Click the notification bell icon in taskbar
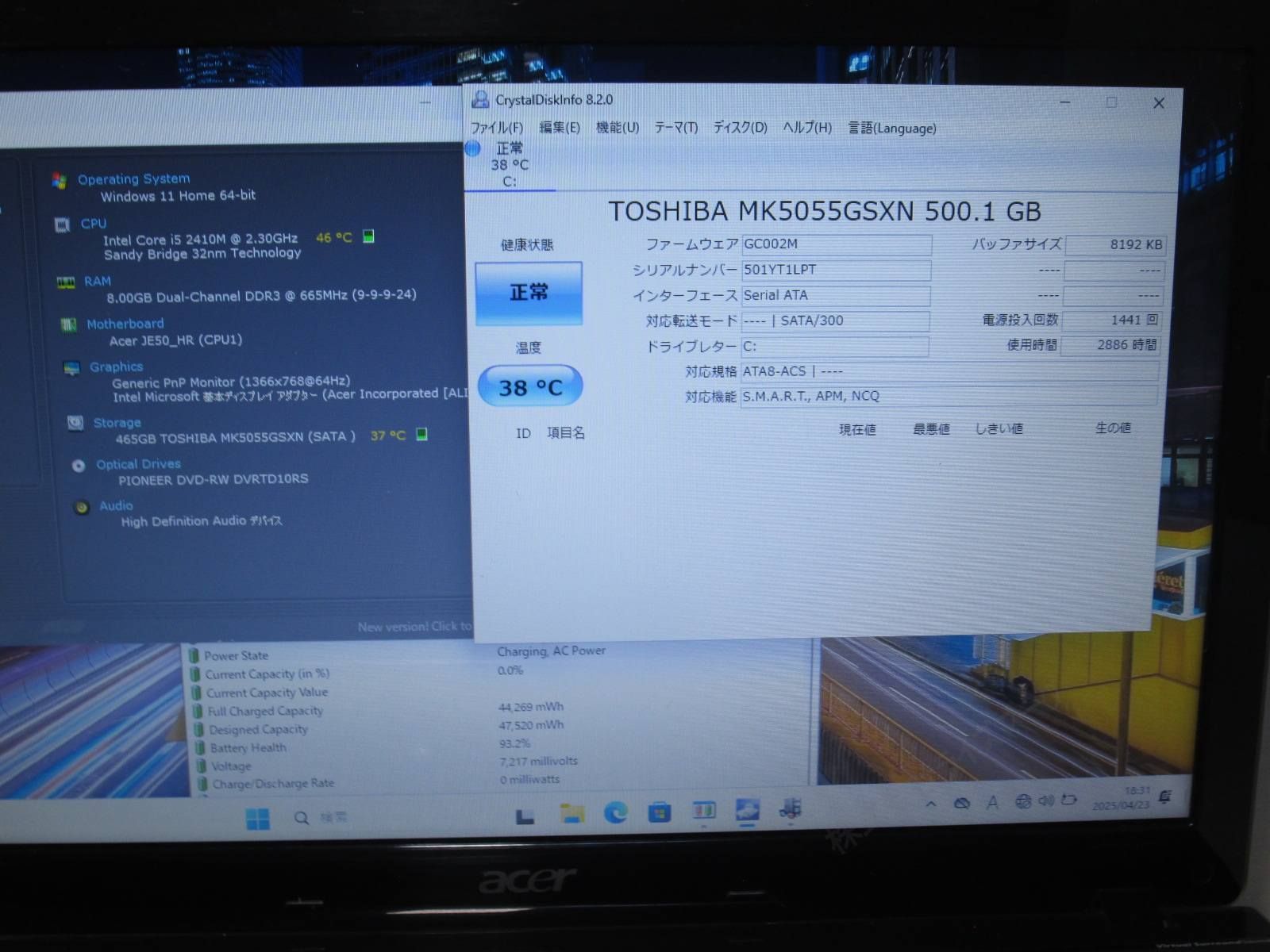The width and height of the screenshot is (1270, 952). click(x=1165, y=797)
